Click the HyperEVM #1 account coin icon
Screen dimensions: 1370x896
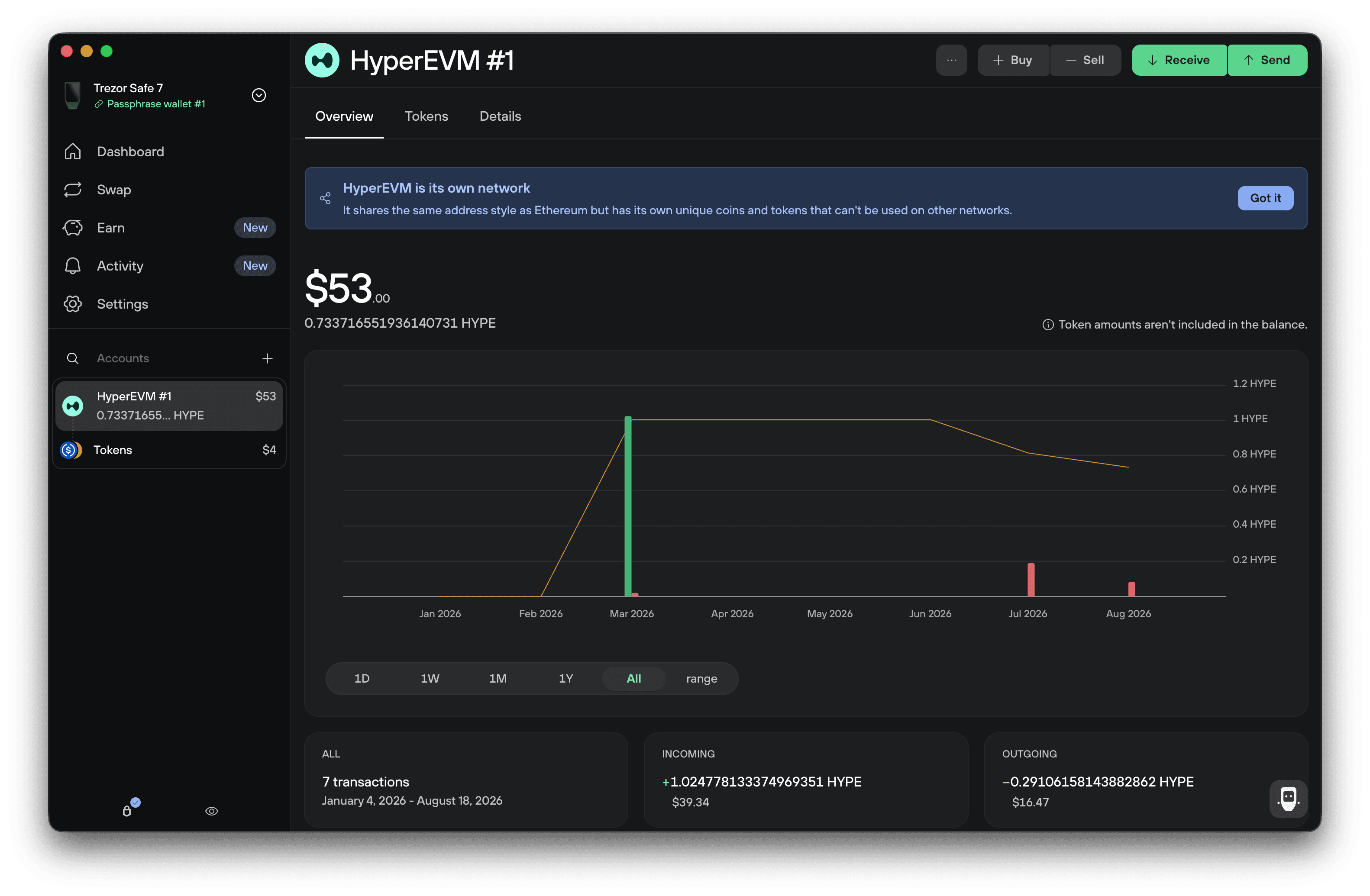(x=73, y=406)
